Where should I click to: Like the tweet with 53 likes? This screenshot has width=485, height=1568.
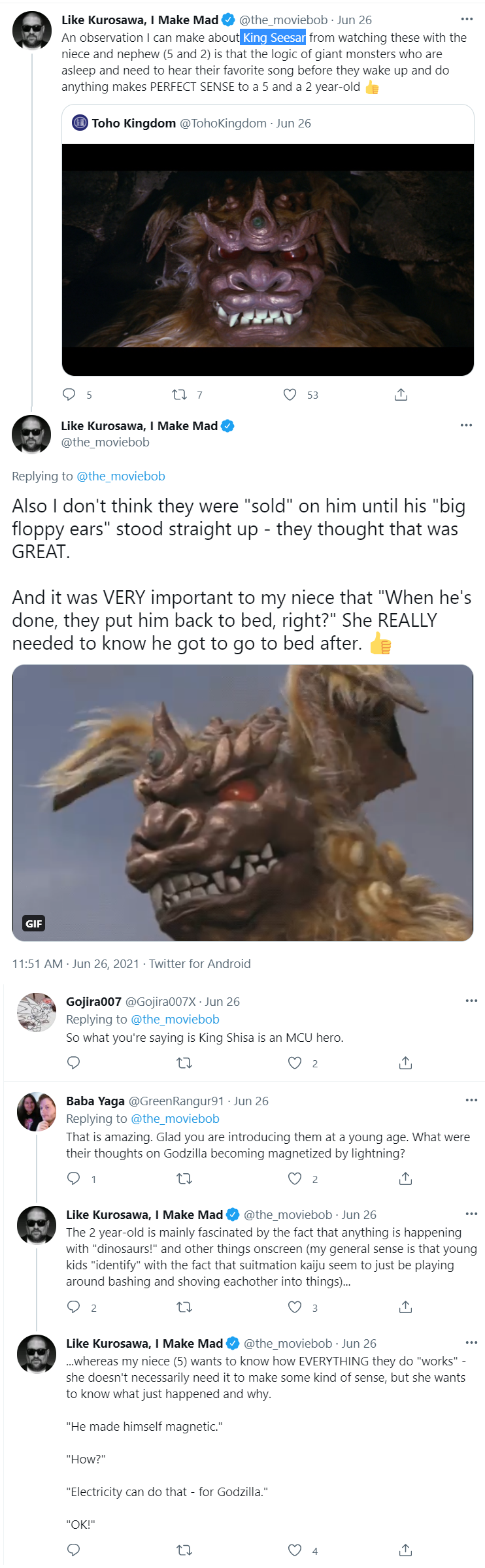pos(290,394)
